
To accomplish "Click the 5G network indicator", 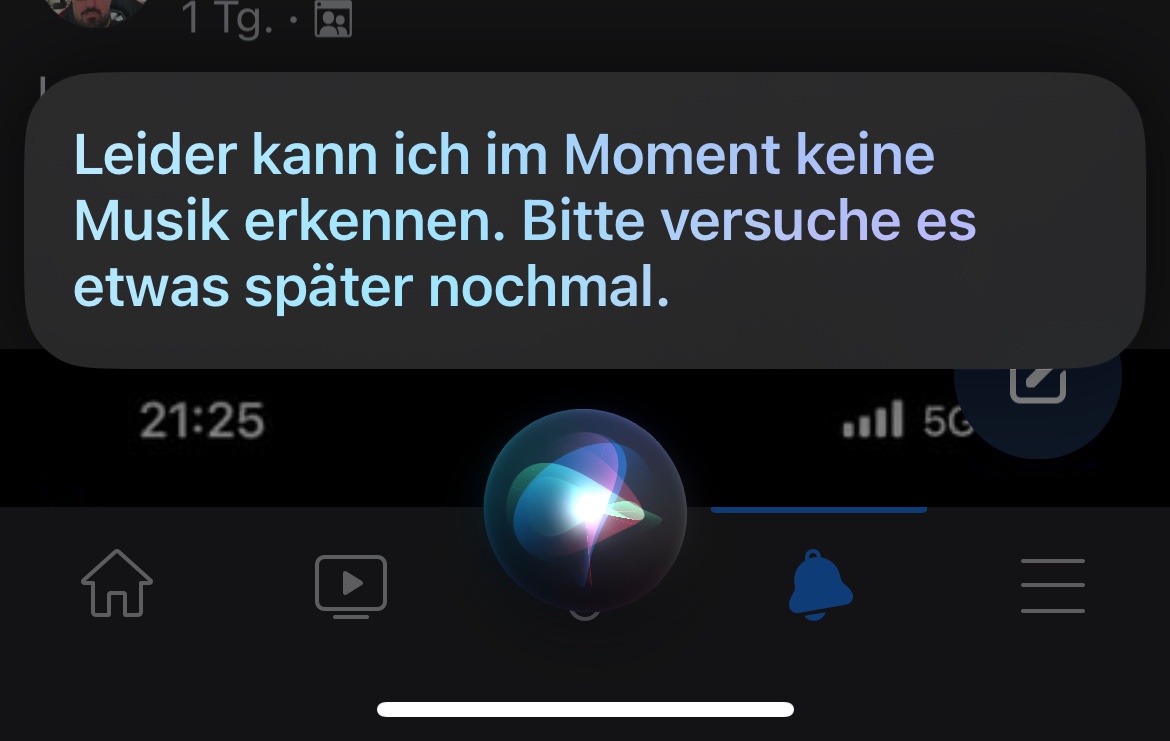I will pos(948,421).
